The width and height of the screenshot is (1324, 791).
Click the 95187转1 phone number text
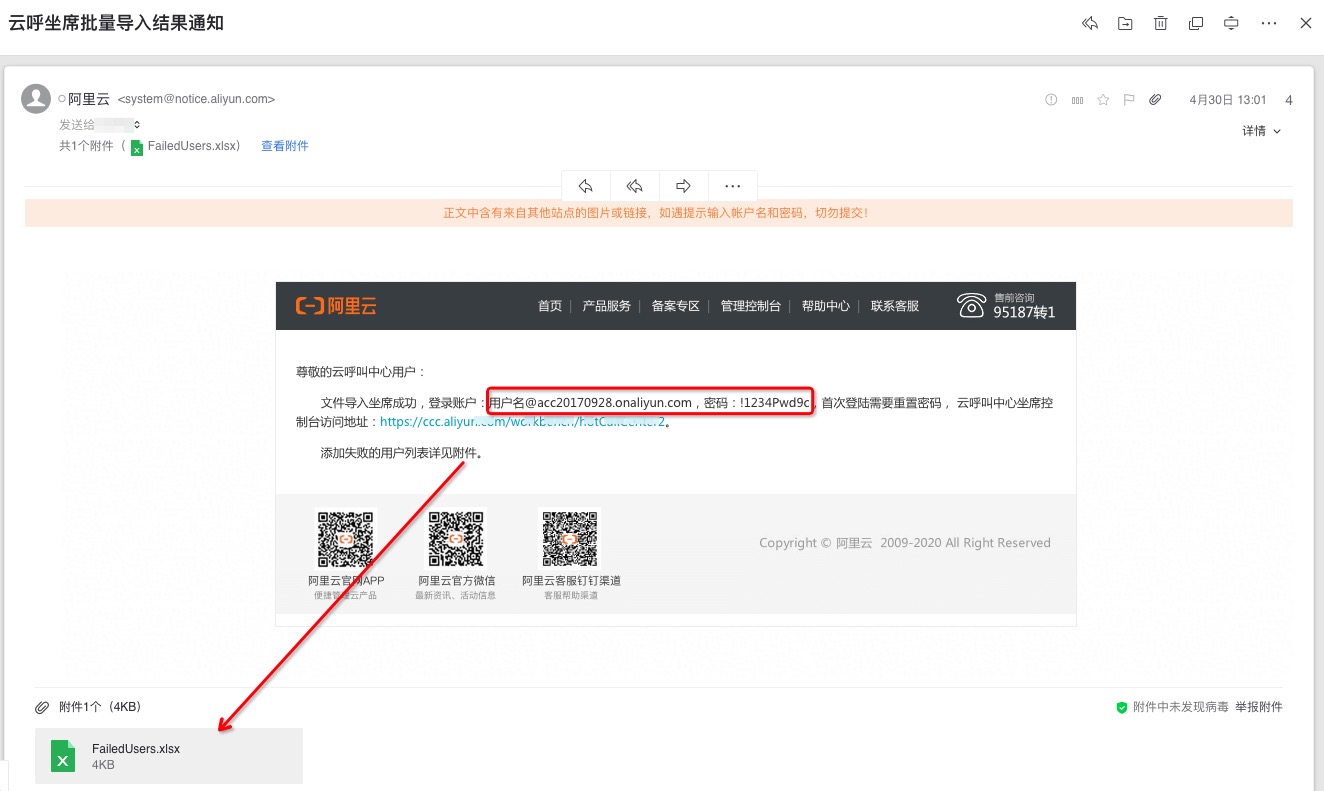[x=1024, y=312]
